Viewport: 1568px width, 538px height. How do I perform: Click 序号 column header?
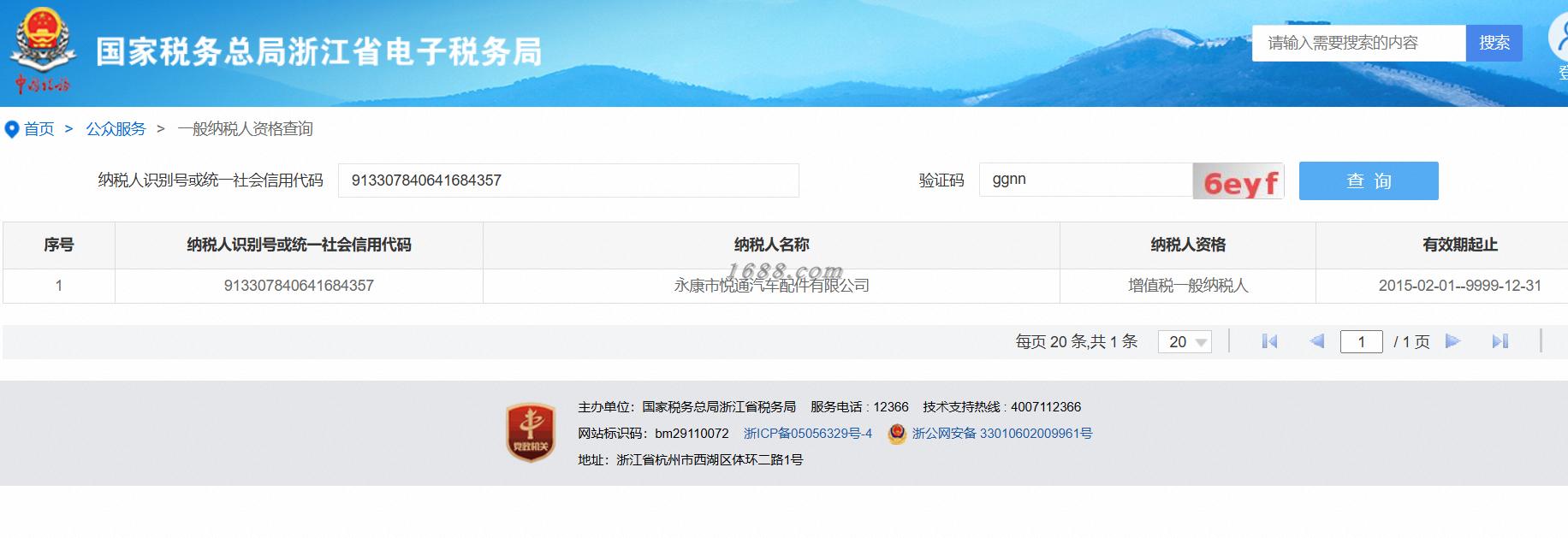click(x=59, y=245)
